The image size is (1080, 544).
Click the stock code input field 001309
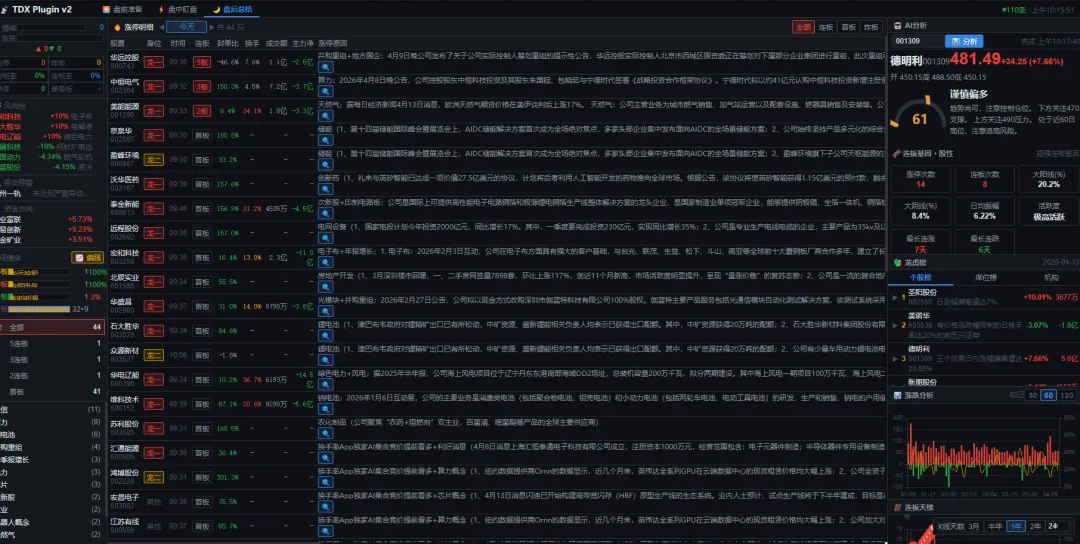point(916,41)
